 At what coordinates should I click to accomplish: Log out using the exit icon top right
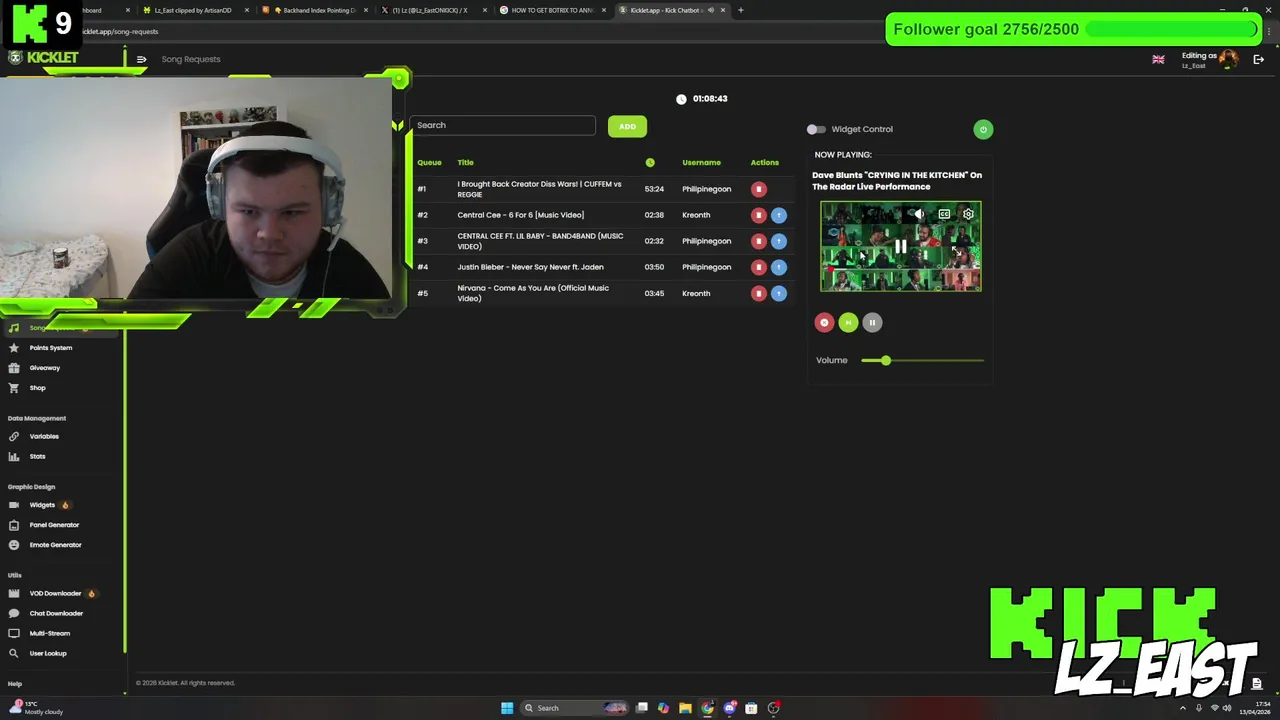click(1259, 59)
